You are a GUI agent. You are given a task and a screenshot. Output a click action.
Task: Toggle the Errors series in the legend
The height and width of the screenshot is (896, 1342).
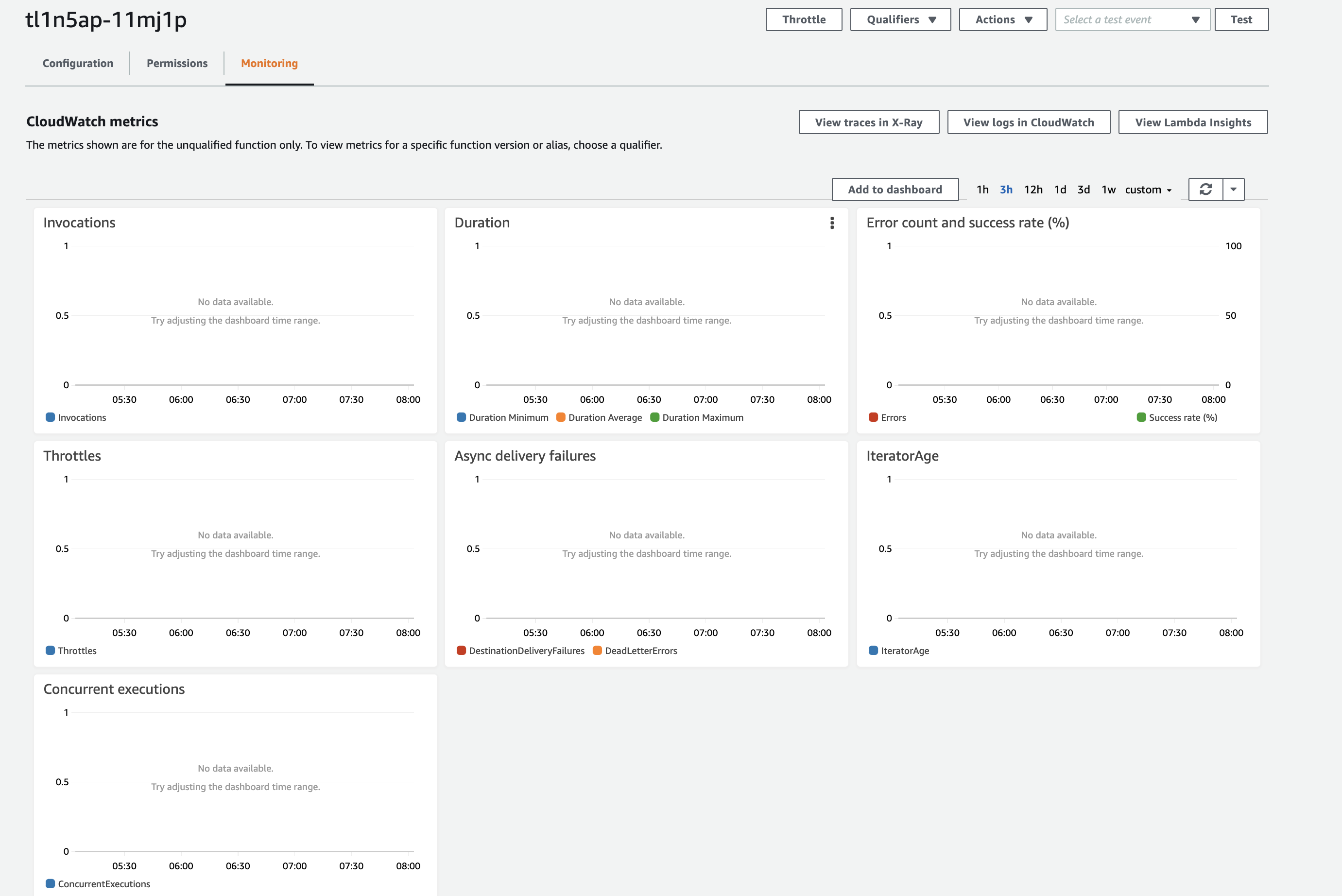pyautogui.click(x=888, y=417)
